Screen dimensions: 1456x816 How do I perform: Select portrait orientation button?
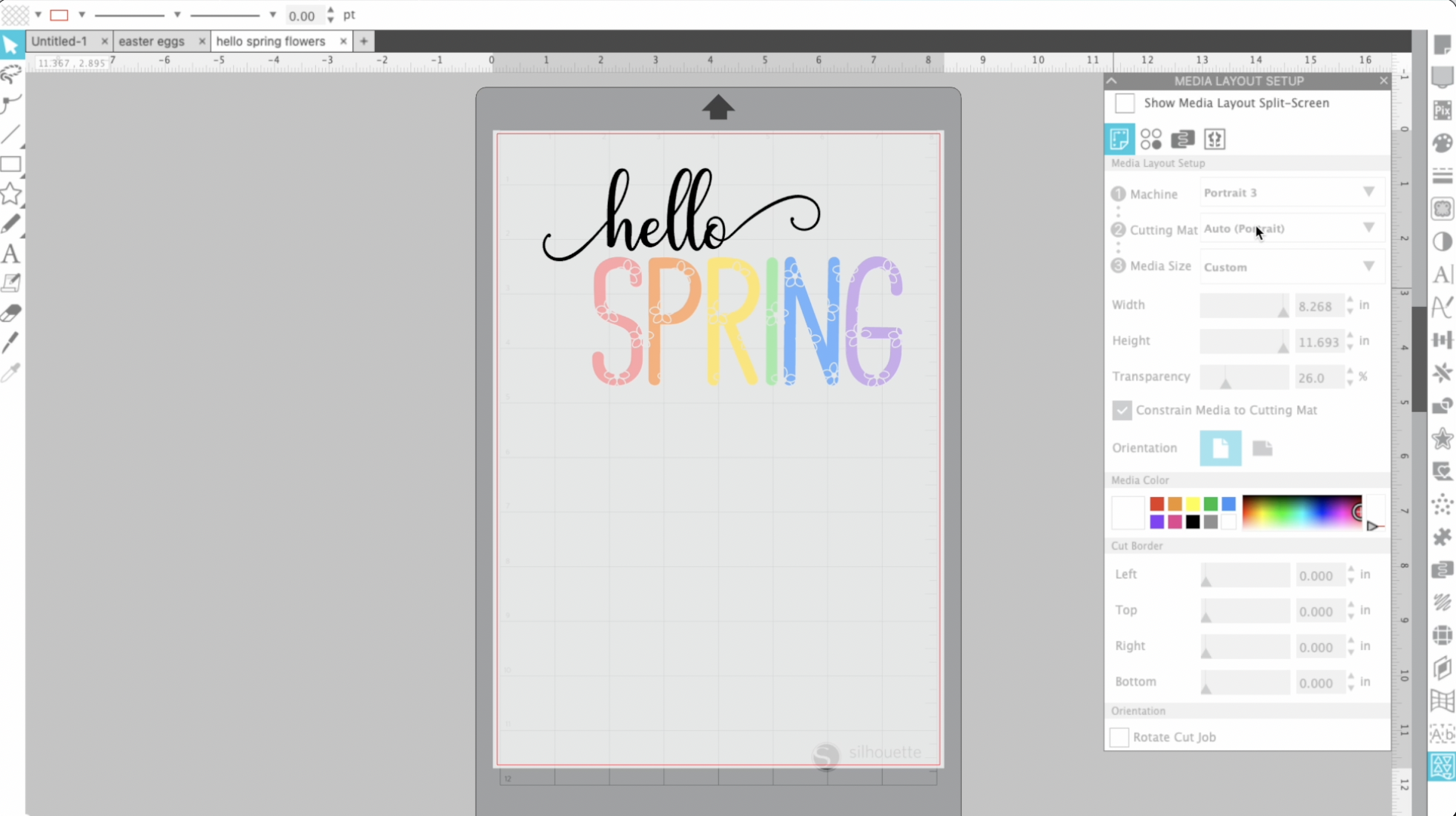pyautogui.click(x=1219, y=447)
